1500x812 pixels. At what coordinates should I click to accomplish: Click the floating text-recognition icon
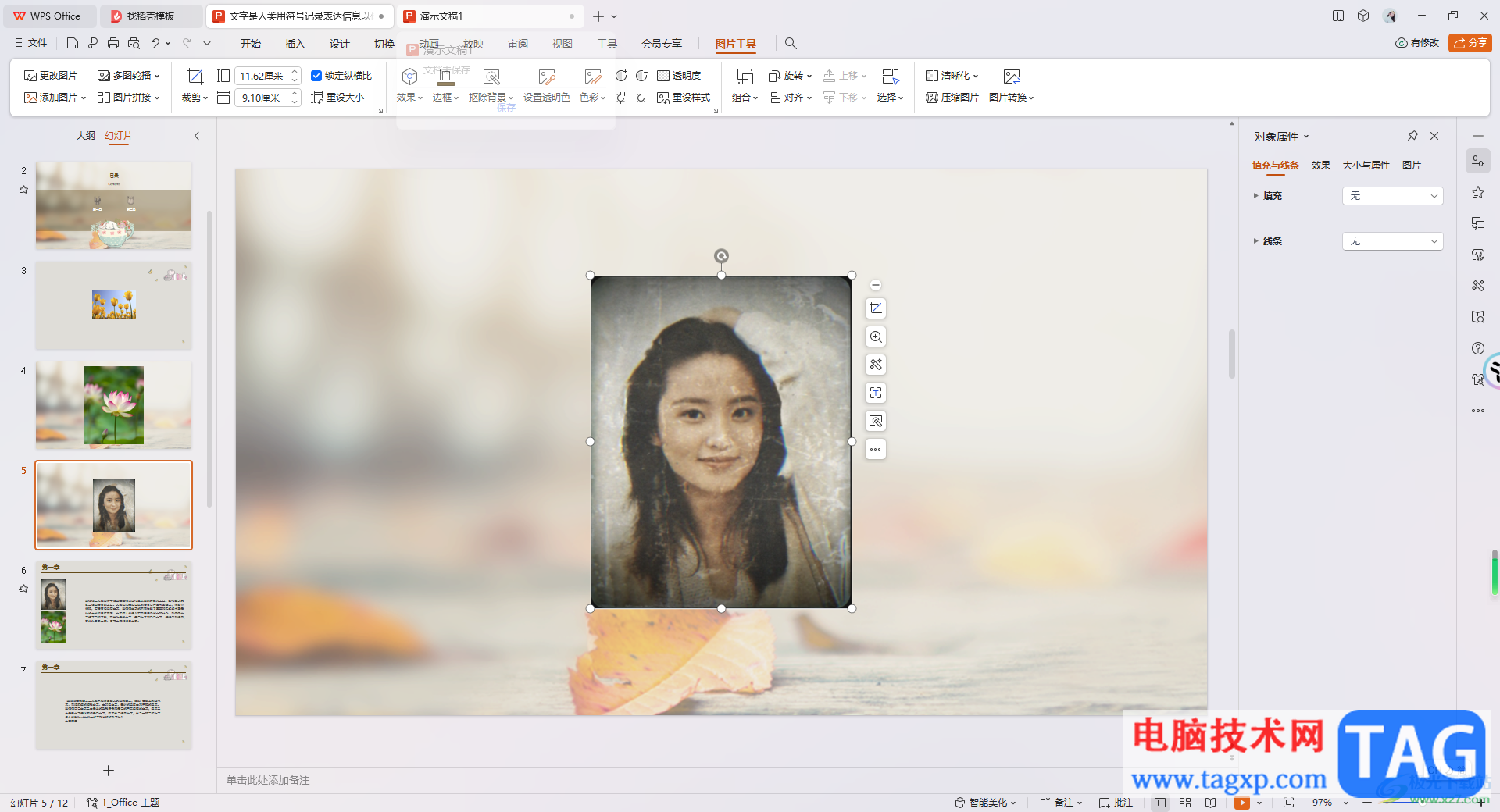tap(876, 393)
